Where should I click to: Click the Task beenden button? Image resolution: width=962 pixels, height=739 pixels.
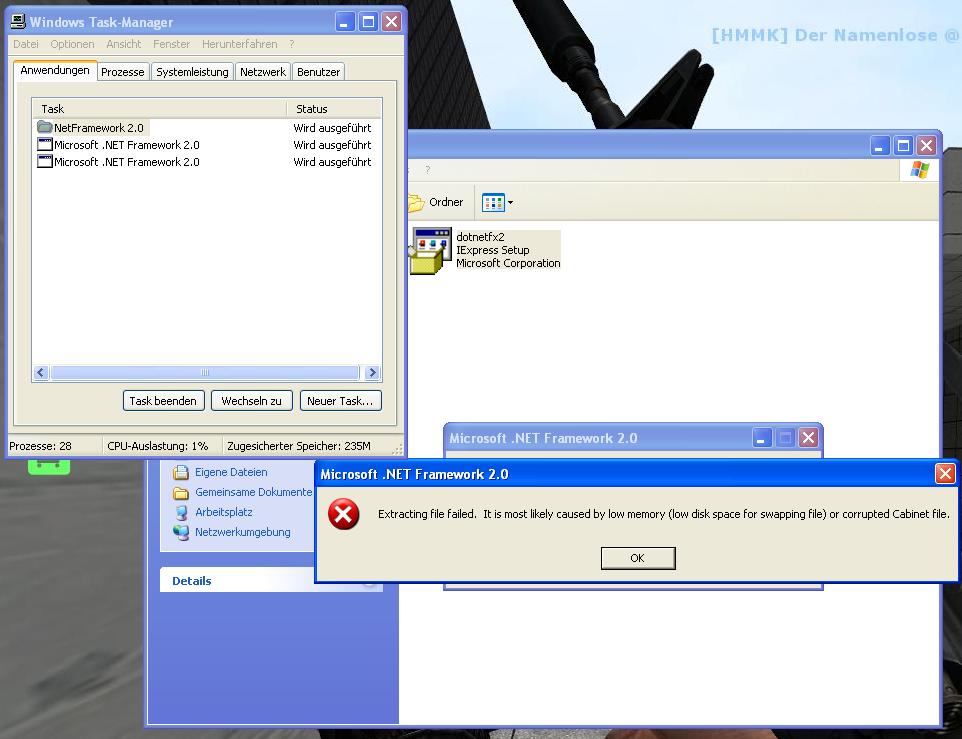[163, 400]
